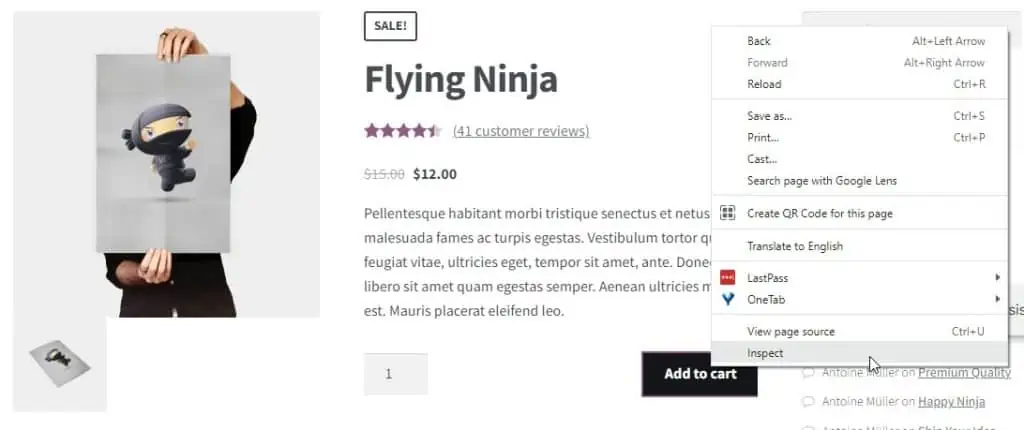Select Translate to English option

(794, 246)
